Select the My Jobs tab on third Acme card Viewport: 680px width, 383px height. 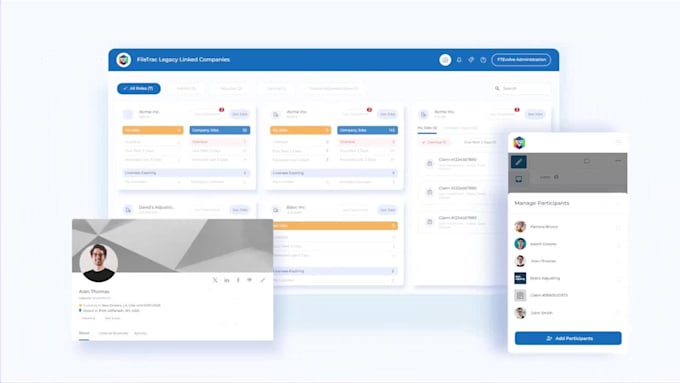pos(427,128)
